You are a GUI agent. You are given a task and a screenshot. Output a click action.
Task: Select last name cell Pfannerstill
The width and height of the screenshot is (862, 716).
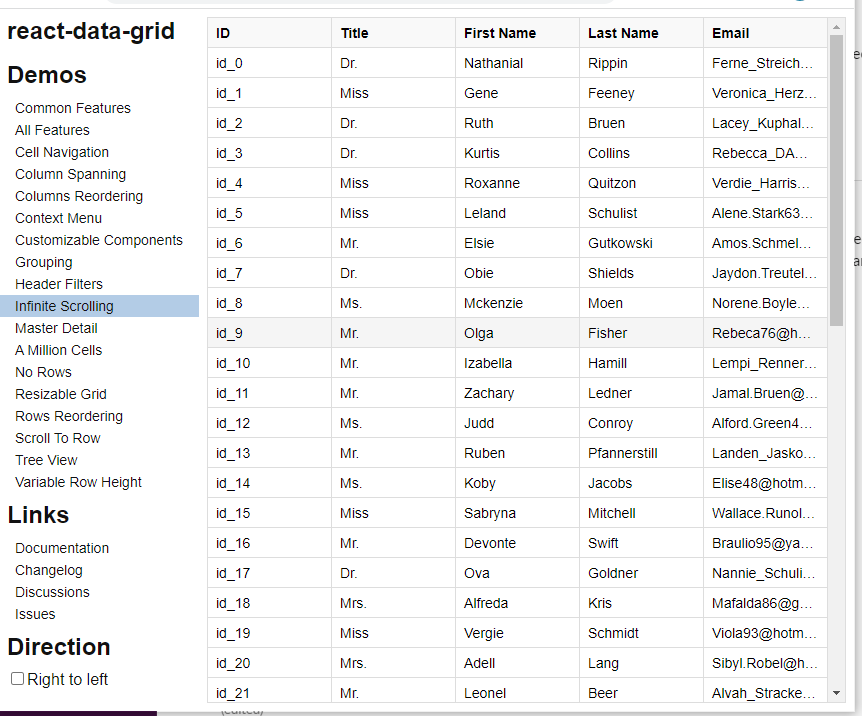[642, 453]
